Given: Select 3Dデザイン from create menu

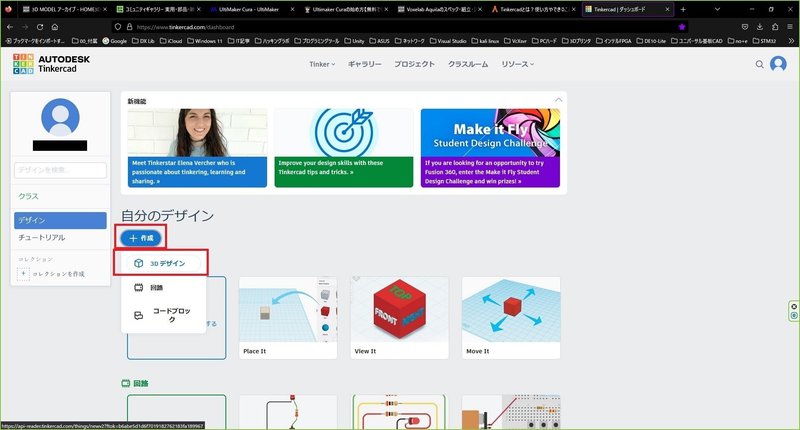Looking at the screenshot, I should [163, 263].
